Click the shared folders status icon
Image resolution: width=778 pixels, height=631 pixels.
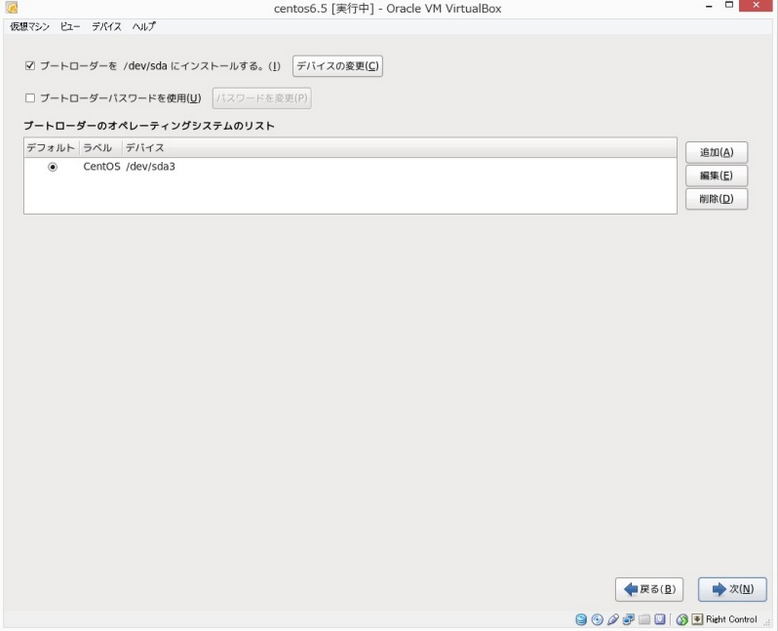[x=645, y=619]
